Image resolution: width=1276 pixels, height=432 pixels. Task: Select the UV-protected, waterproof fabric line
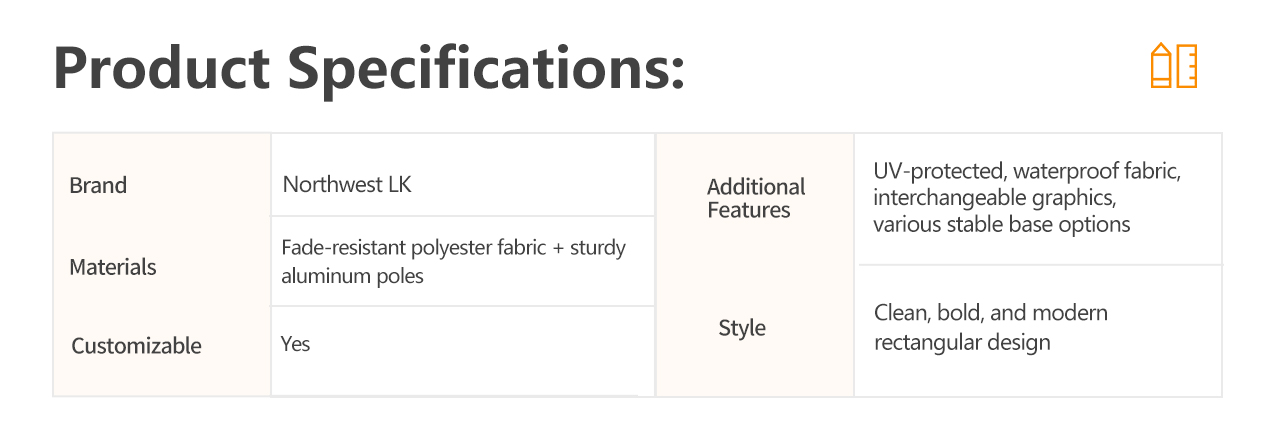[x=1027, y=172]
